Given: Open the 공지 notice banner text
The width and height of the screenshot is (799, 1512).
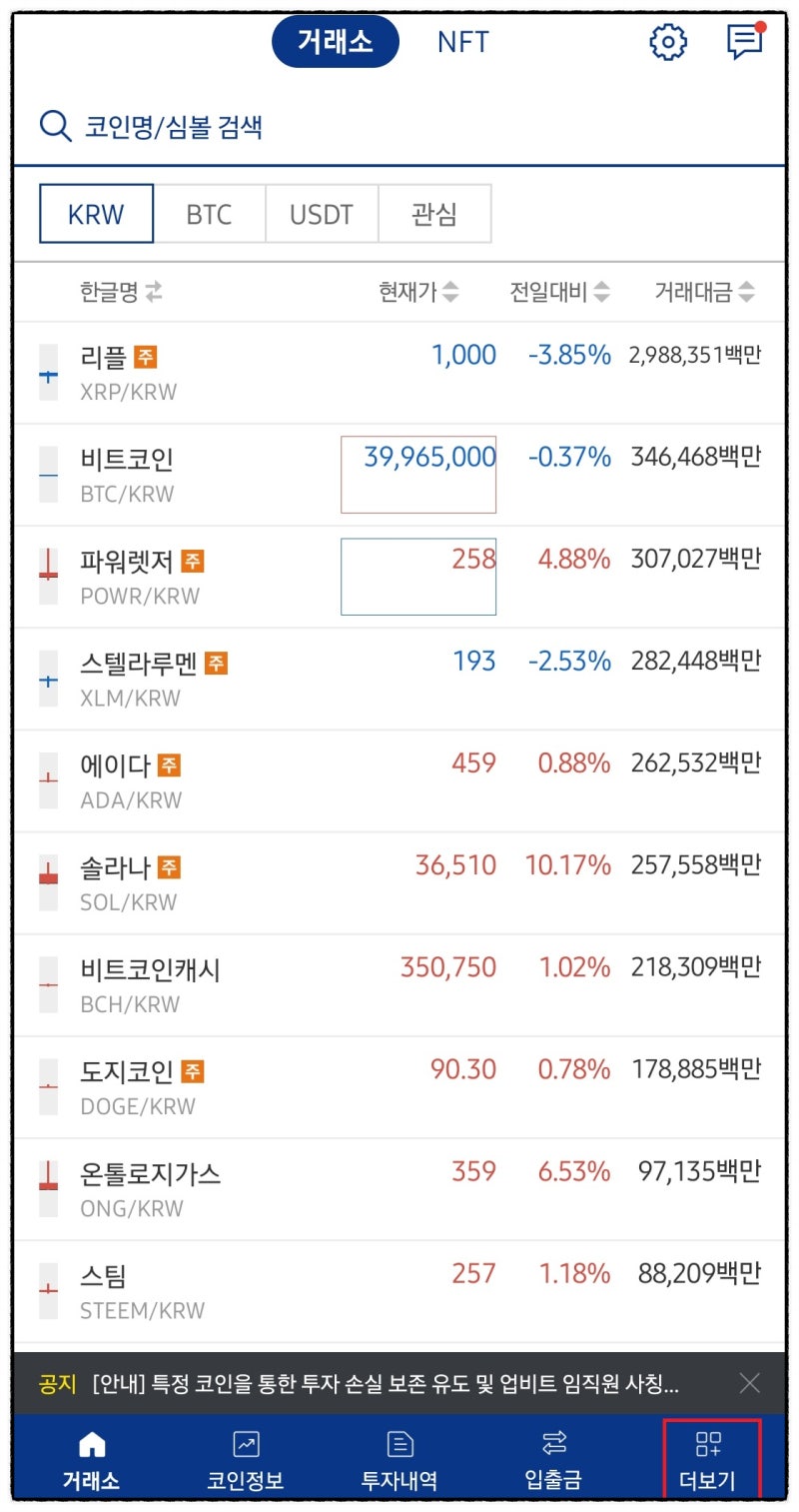Looking at the screenshot, I should (x=385, y=1385).
